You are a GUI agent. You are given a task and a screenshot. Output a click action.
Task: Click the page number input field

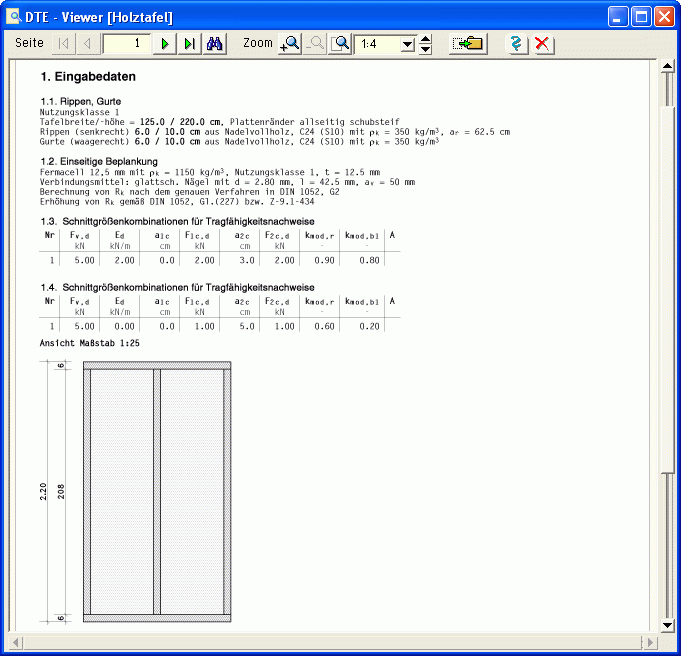click(126, 44)
